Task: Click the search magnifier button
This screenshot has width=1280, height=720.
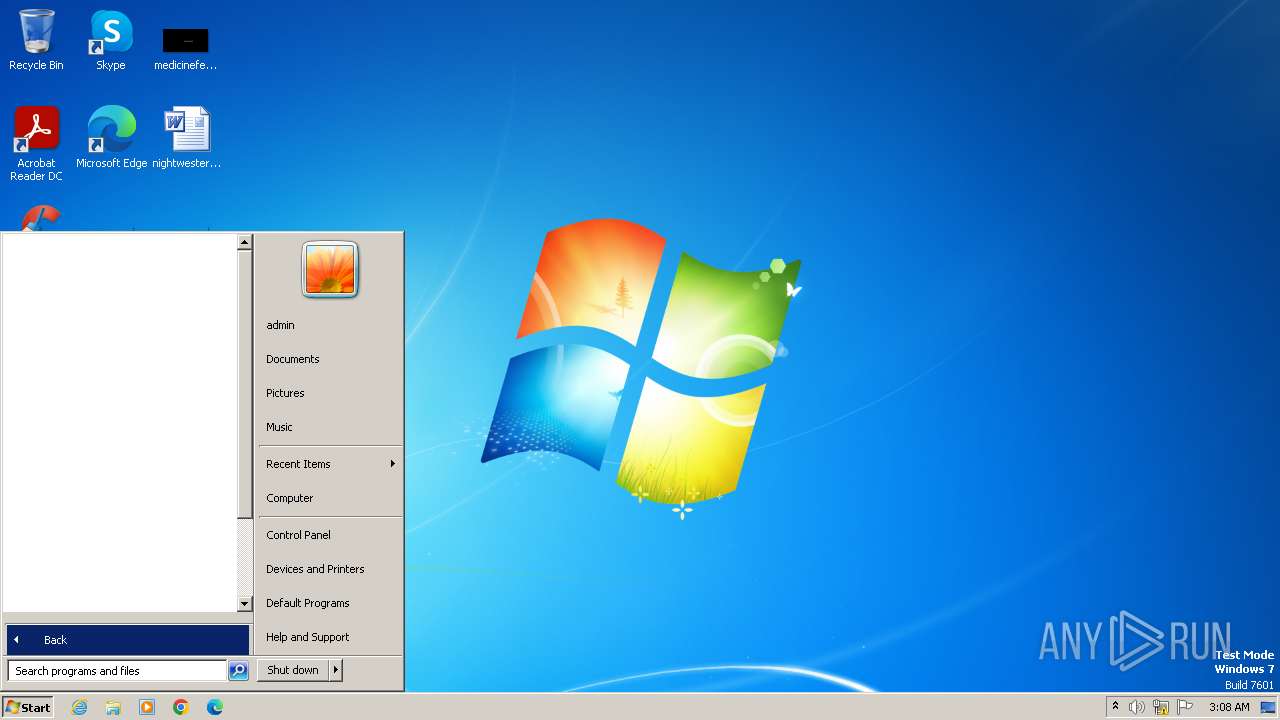Action: coord(238,671)
